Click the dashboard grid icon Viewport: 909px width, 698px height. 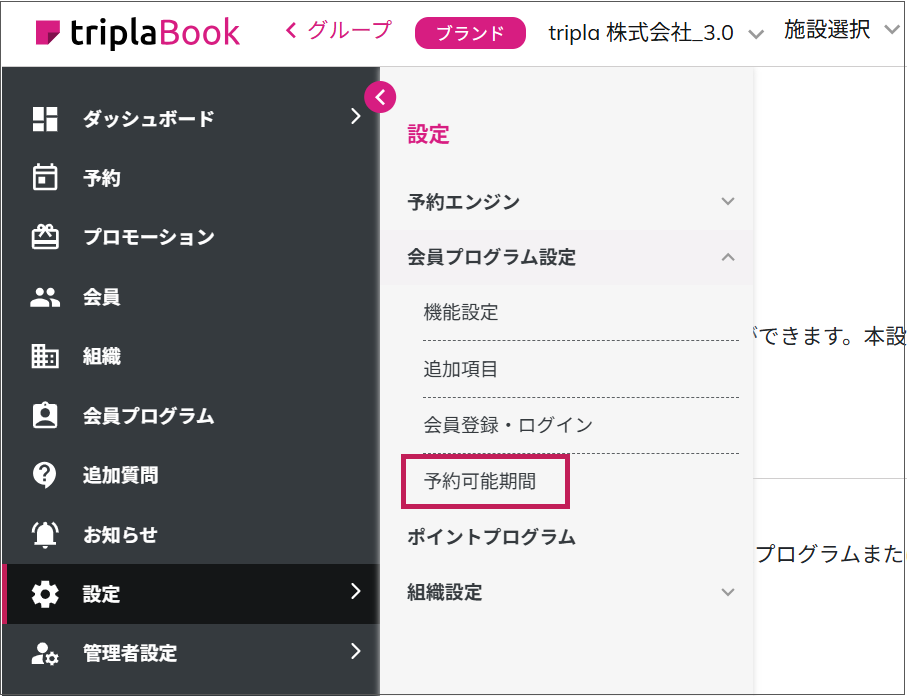click(45, 119)
